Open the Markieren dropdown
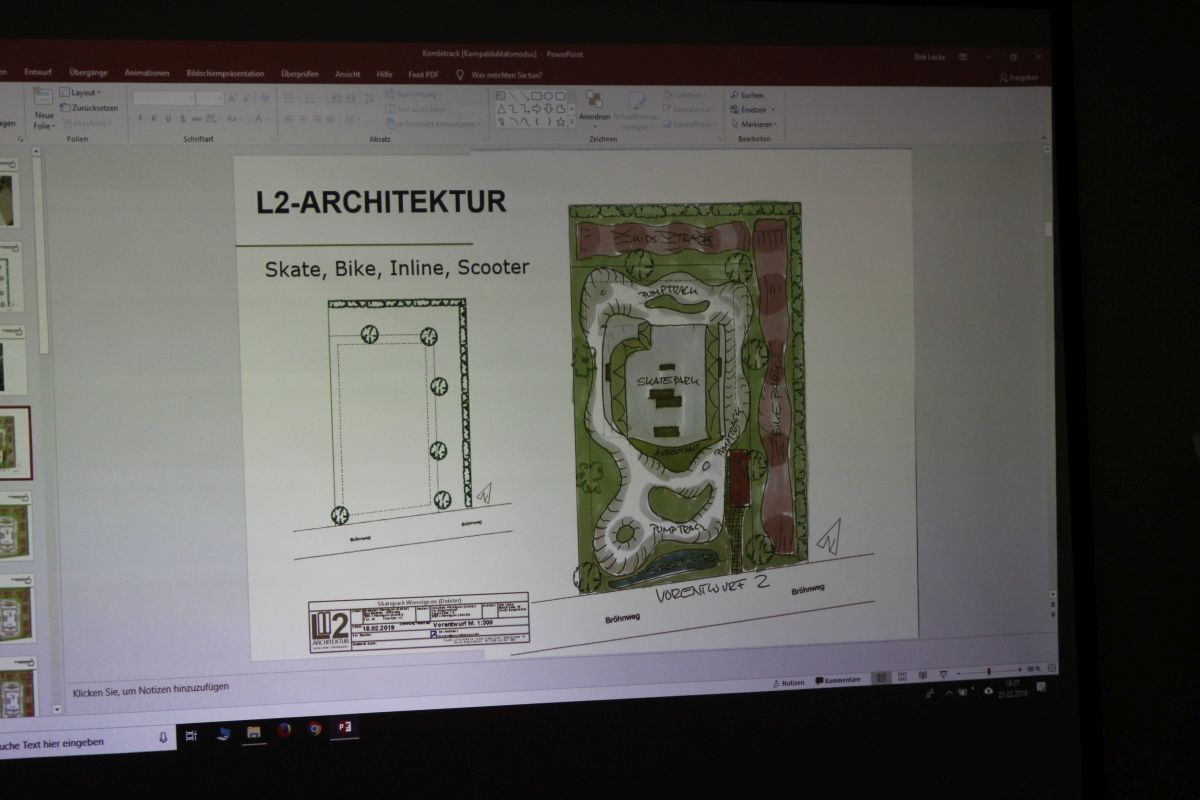The image size is (1200, 800). (754, 125)
